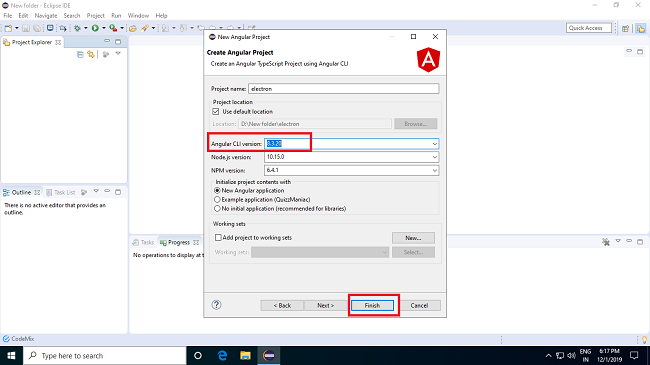The image size is (650, 365).
Task: Click the Windows Start button
Action: coord(11,355)
